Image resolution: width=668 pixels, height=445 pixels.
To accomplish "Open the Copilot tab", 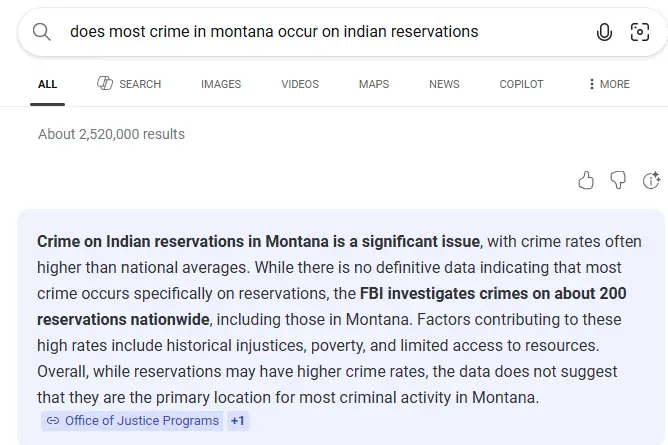I will pyautogui.click(x=522, y=84).
